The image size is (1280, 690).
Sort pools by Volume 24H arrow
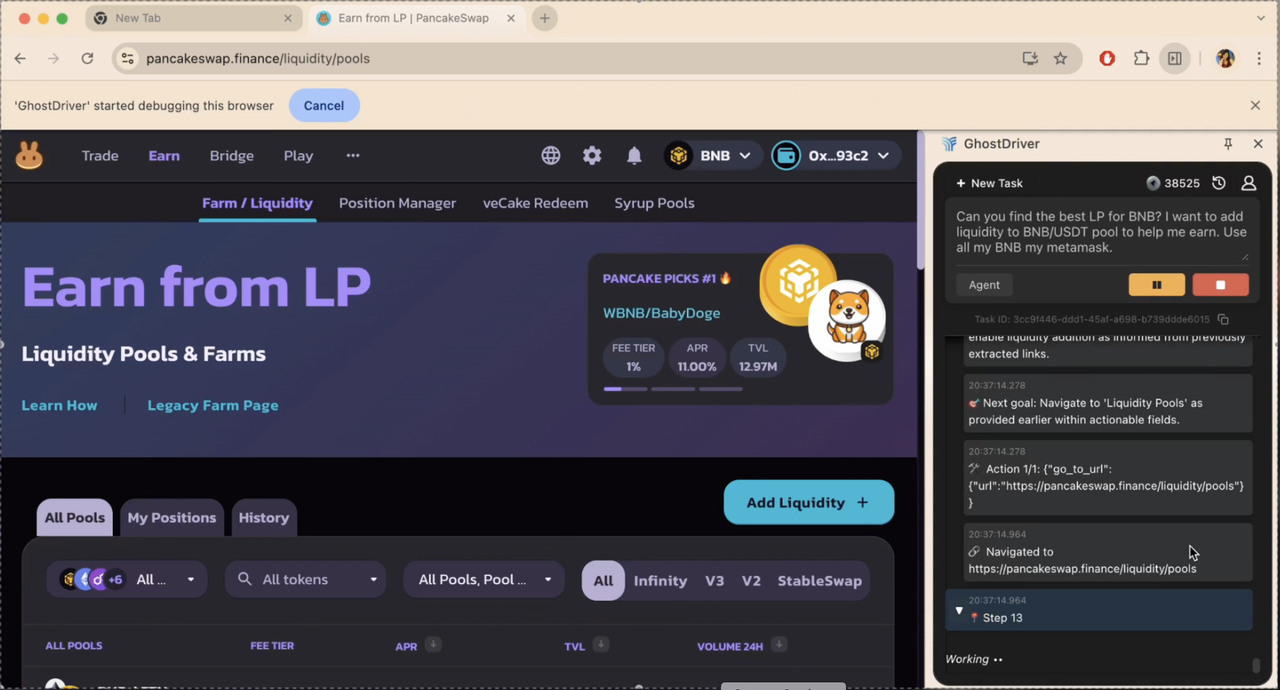coord(779,645)
